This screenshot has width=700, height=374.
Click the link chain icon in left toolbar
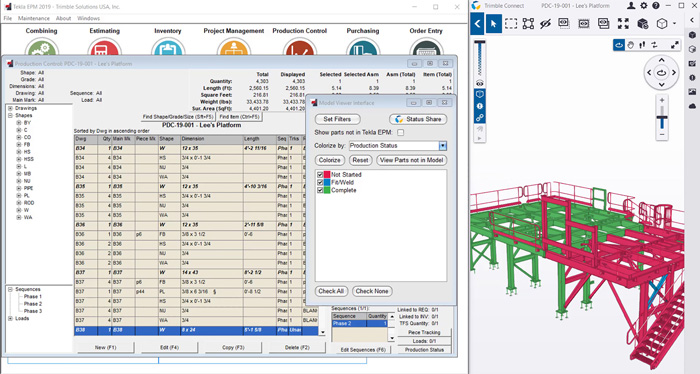coord(479,118)
